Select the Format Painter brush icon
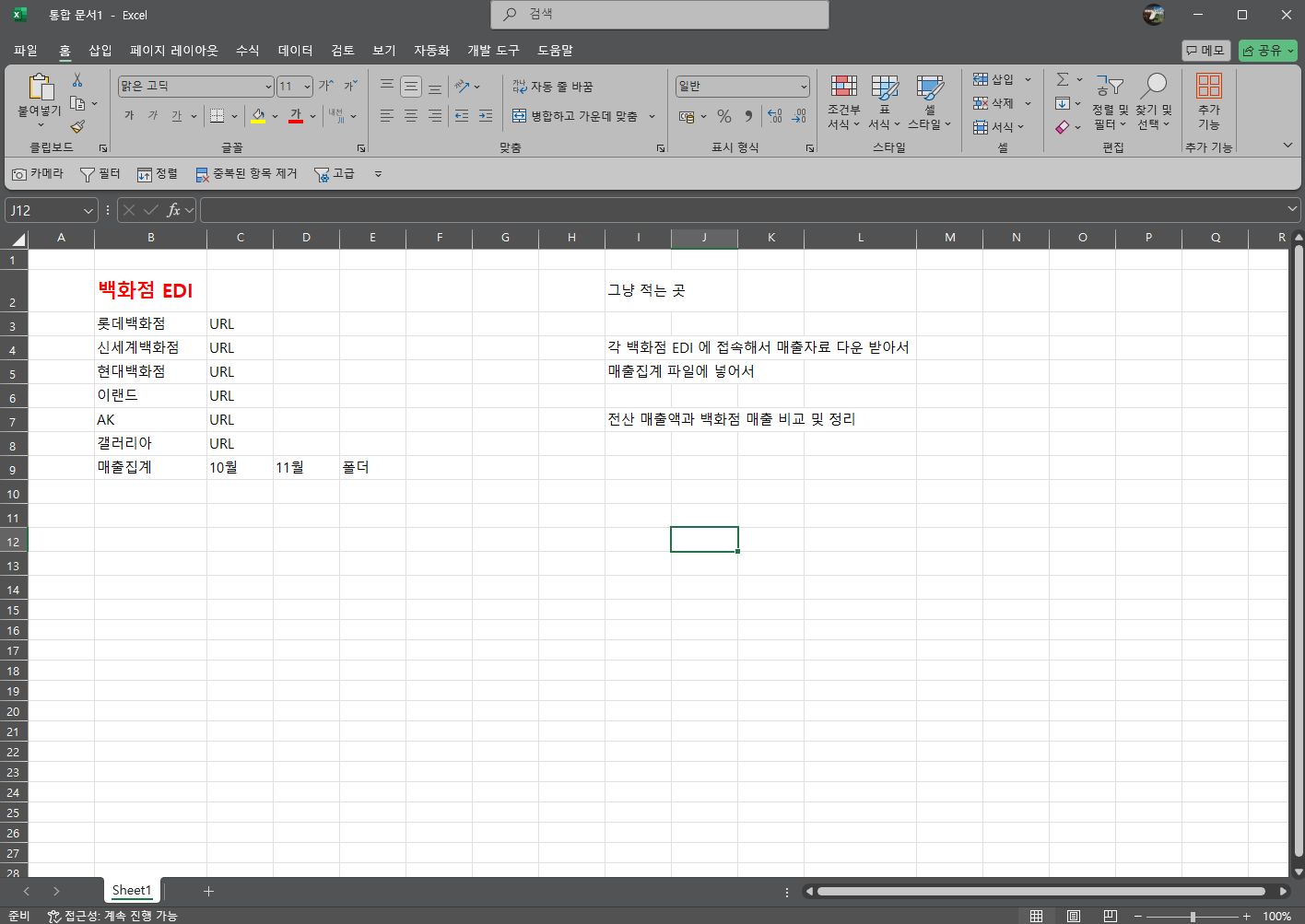The image size is (1305, 924). coord(77,125)
